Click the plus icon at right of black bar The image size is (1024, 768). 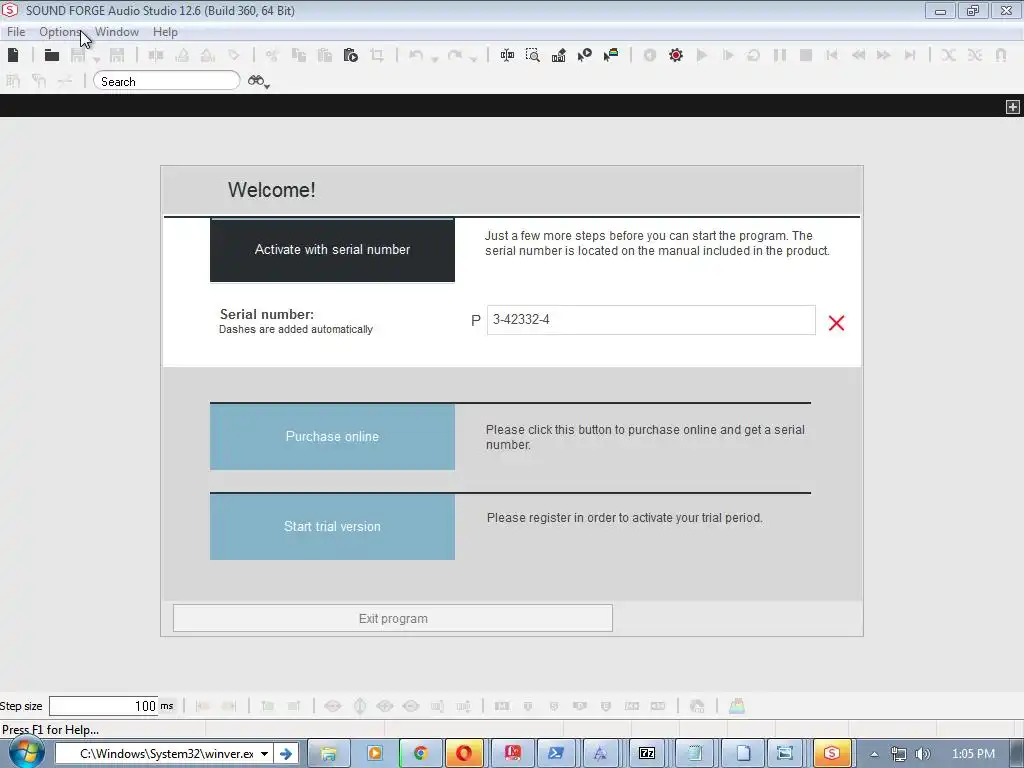(1012, 106)
